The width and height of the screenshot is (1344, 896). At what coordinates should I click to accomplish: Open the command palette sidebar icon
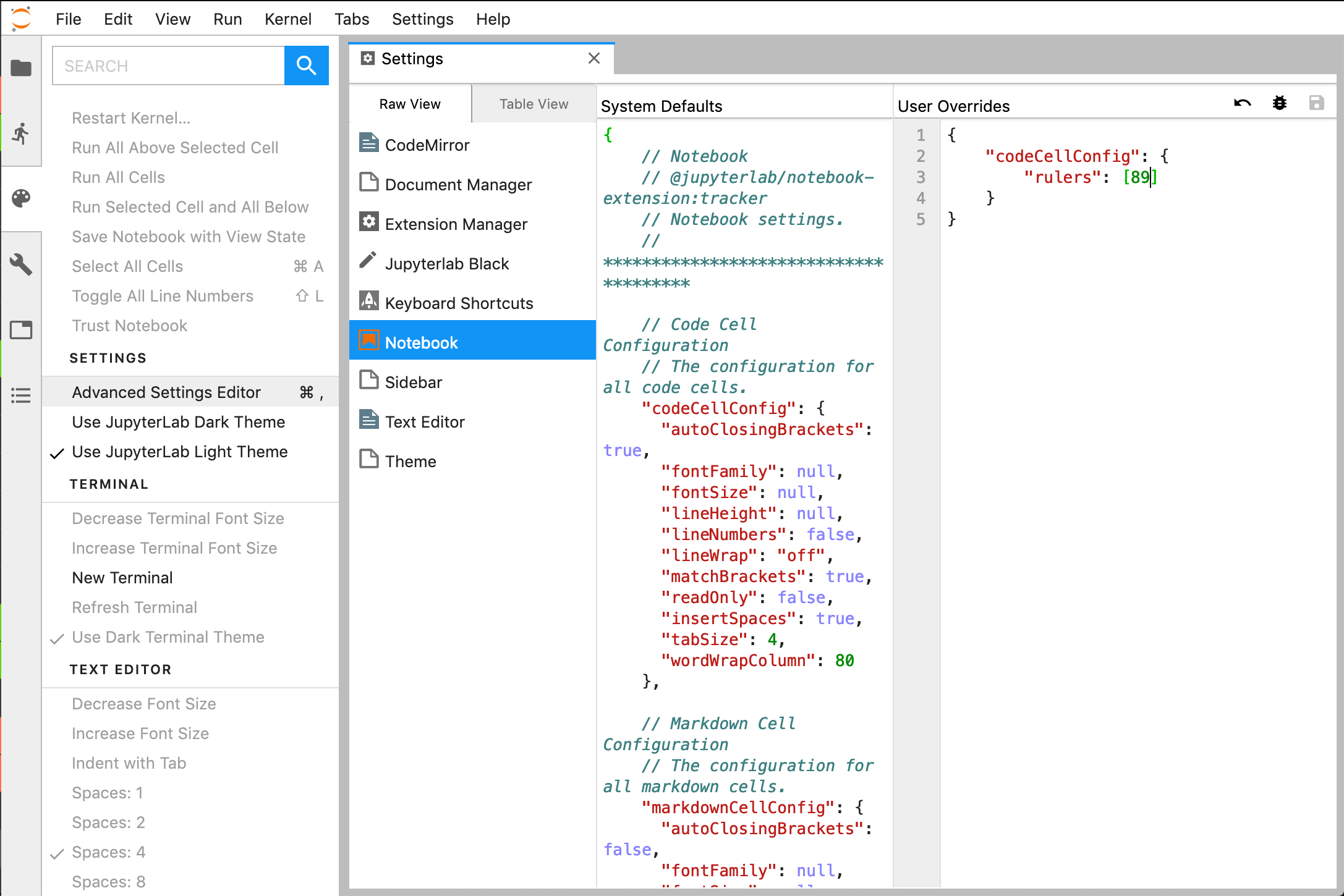(x=22, y=198)
